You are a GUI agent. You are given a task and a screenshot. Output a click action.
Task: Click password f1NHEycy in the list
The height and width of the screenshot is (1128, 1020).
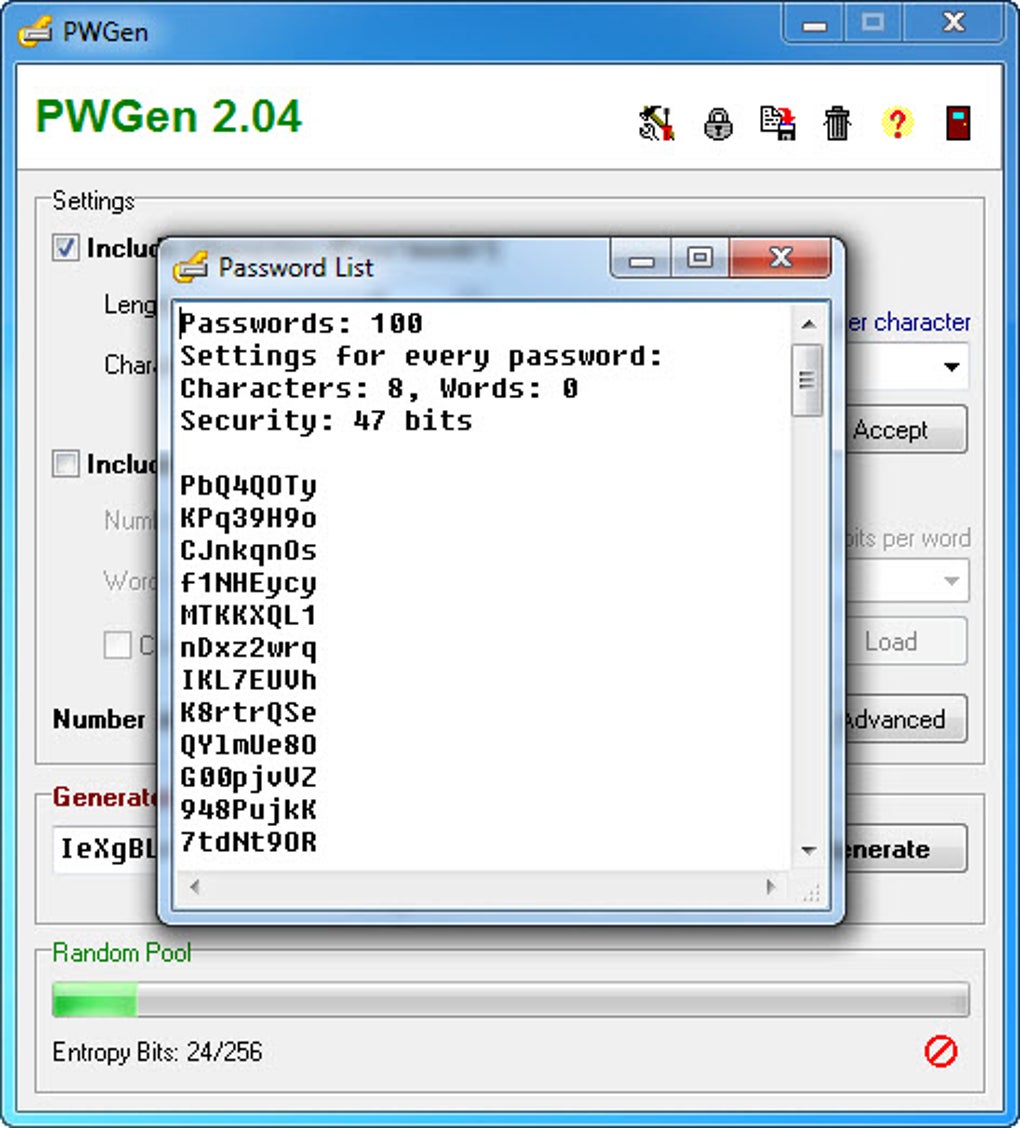[248, 583]
